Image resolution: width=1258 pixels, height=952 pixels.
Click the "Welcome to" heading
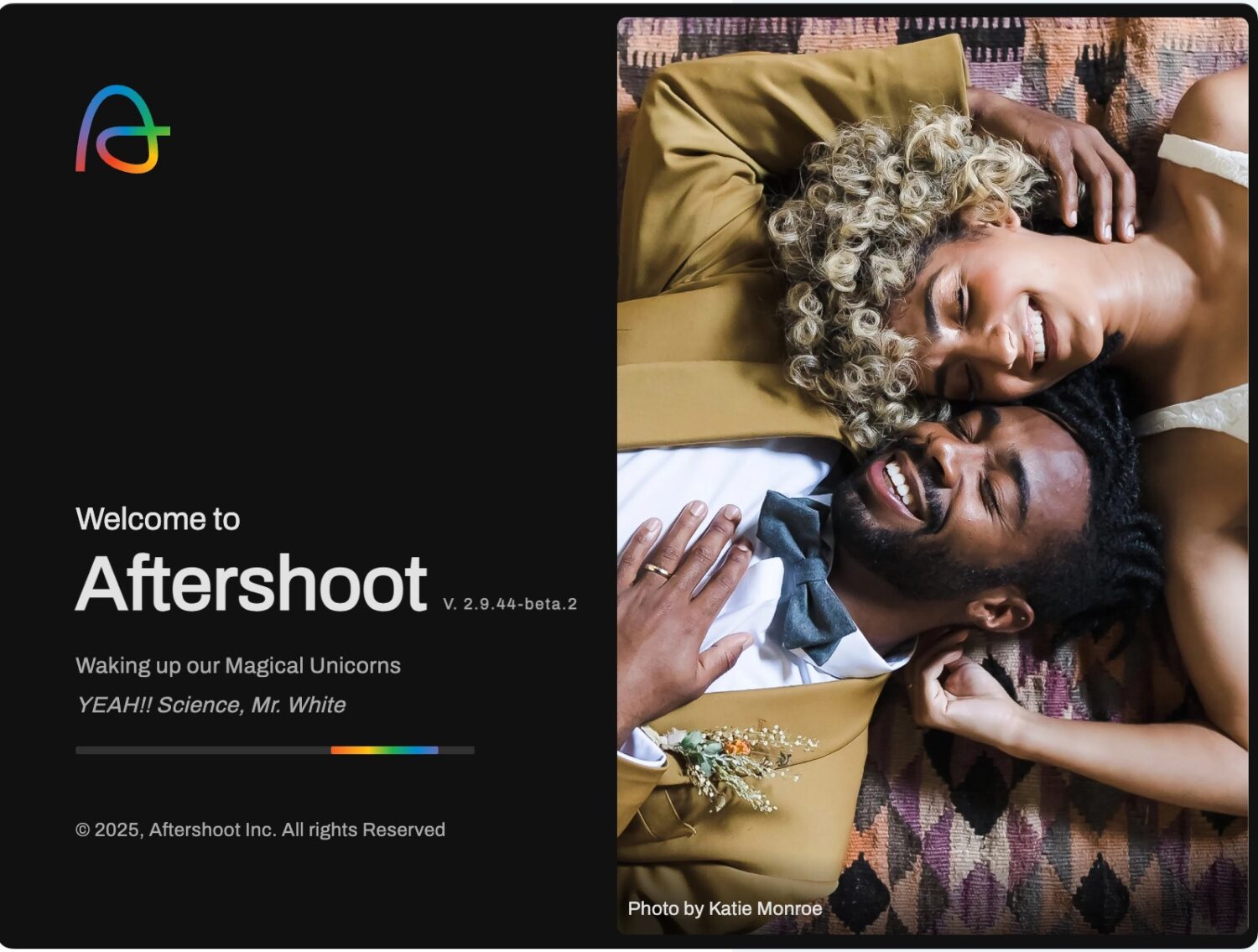[158, 519]
